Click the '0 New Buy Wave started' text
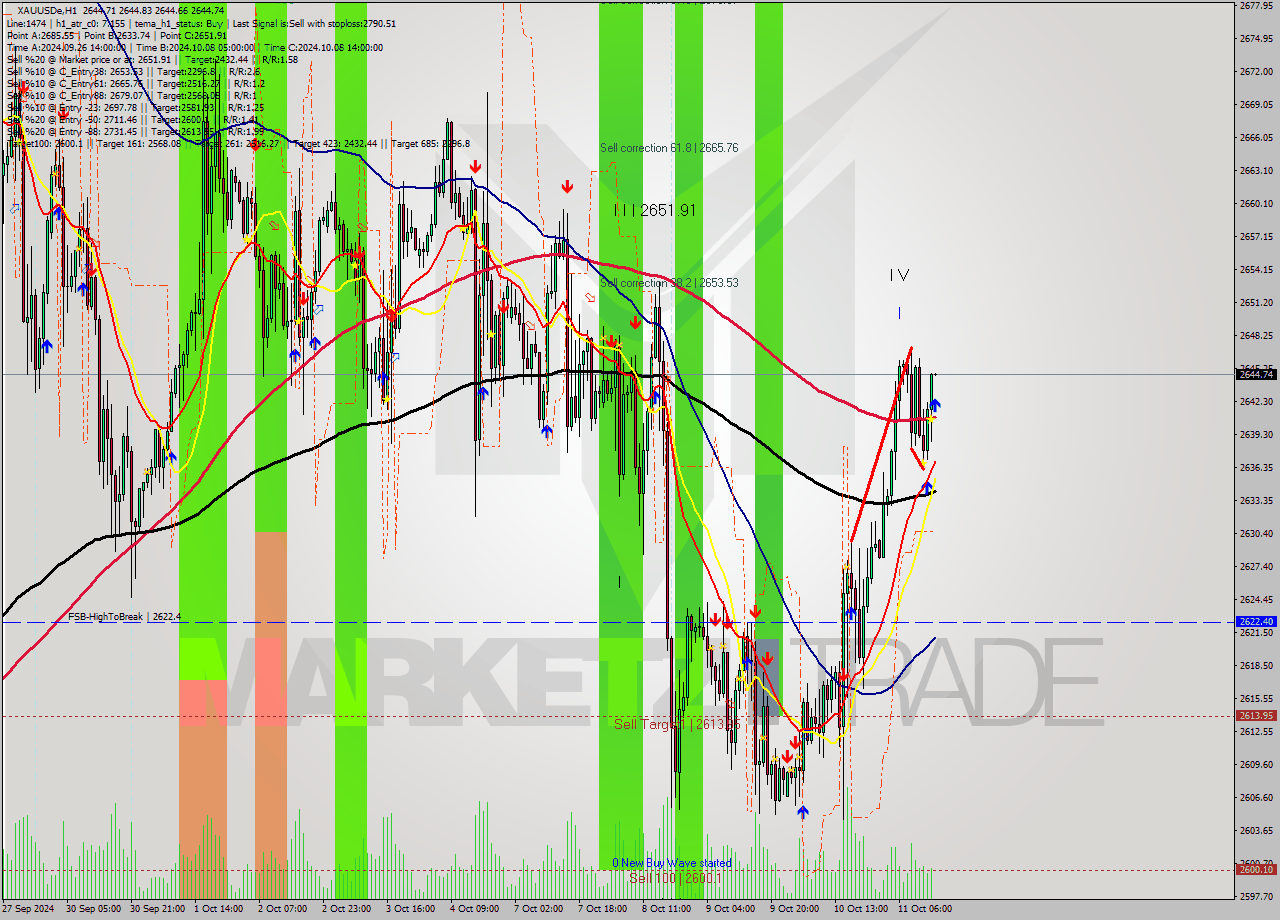Screen dimensions: 1280x920 672,863
